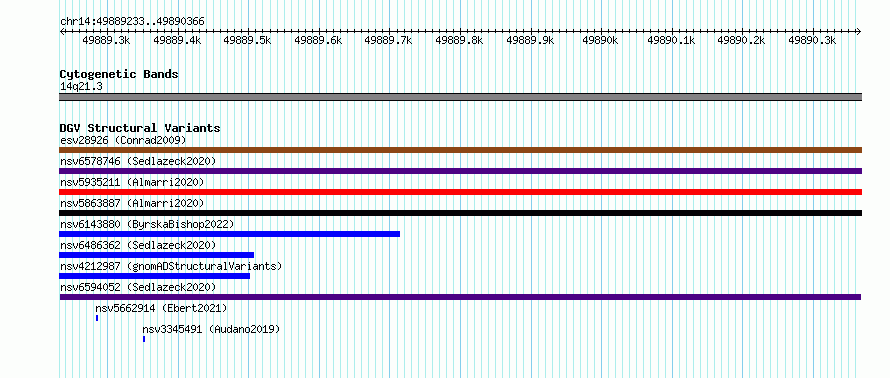This screenshot has height=378, width=890.
Task: Click the 49890k ruler tick label
Action: pos(601,40)
